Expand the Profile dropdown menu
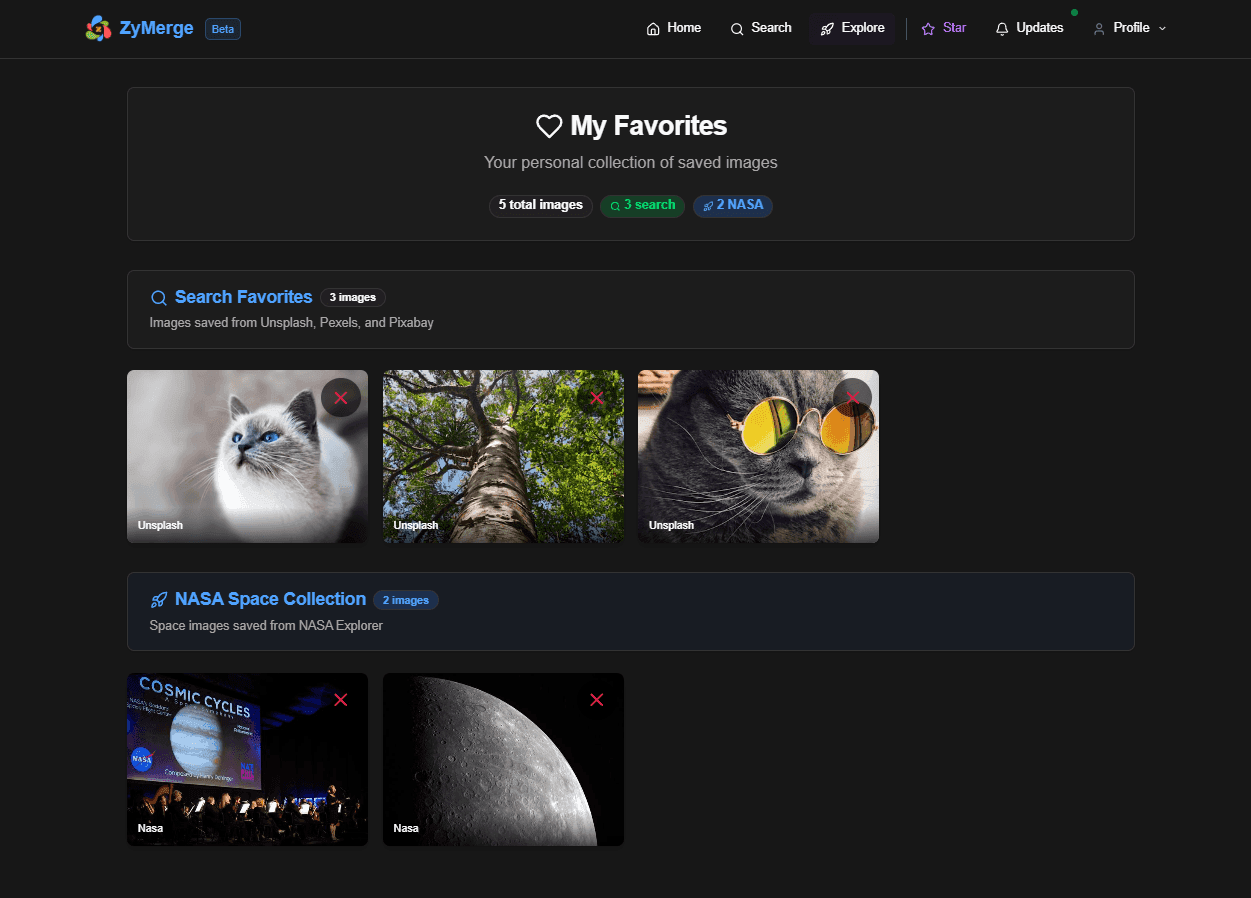 coord(1130,28)
